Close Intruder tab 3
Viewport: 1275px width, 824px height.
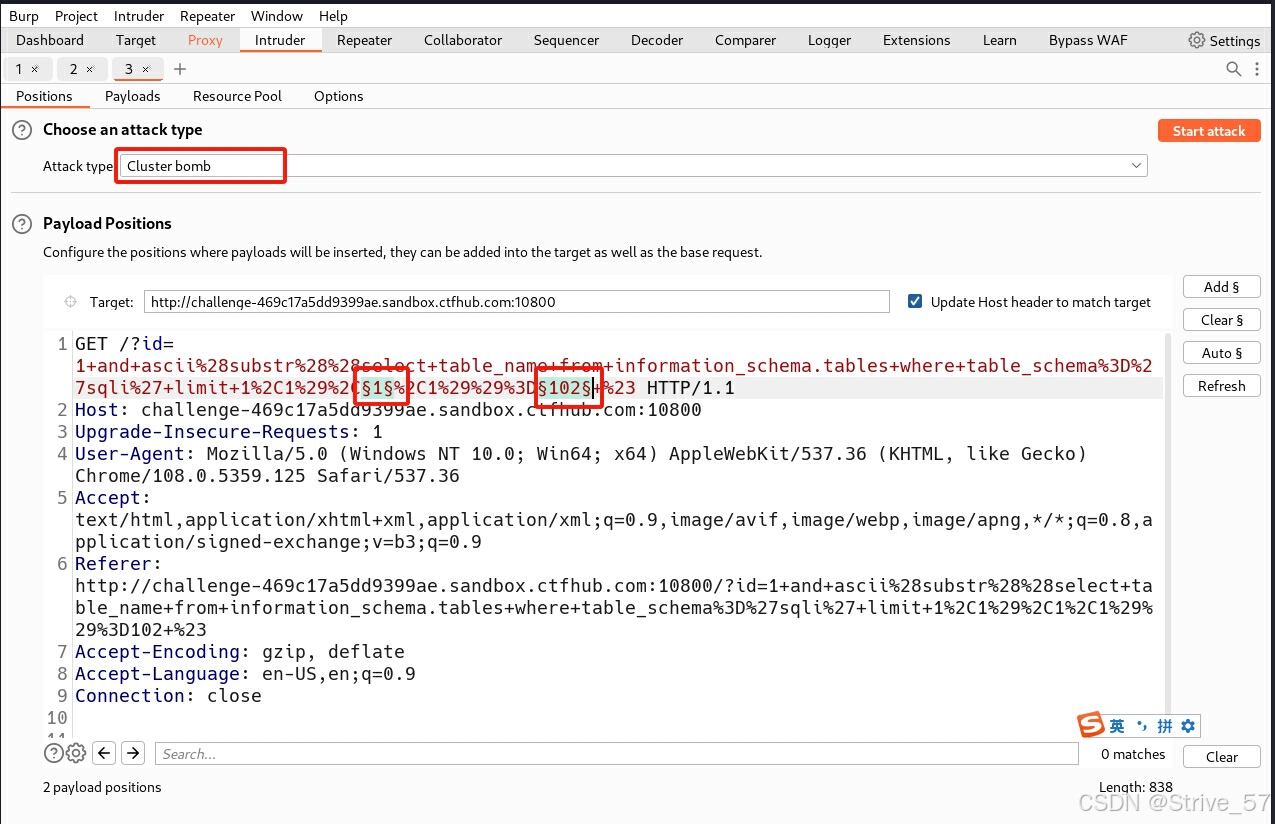pyautogui.click(x=145, y=69)
